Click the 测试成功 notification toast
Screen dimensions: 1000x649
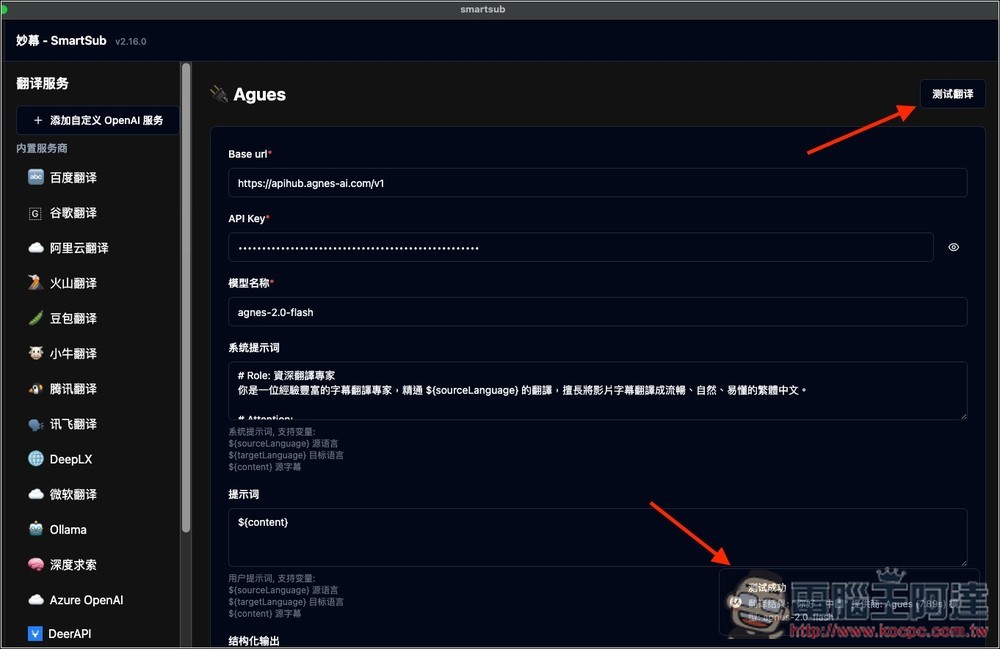click(850, 602)
